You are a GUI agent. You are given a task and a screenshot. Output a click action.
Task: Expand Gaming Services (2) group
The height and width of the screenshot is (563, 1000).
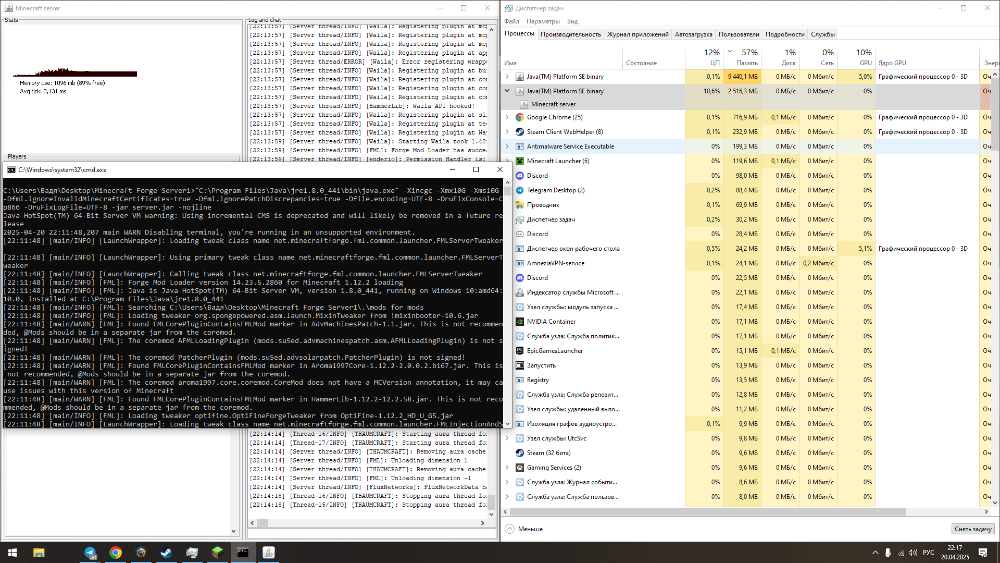508,468
